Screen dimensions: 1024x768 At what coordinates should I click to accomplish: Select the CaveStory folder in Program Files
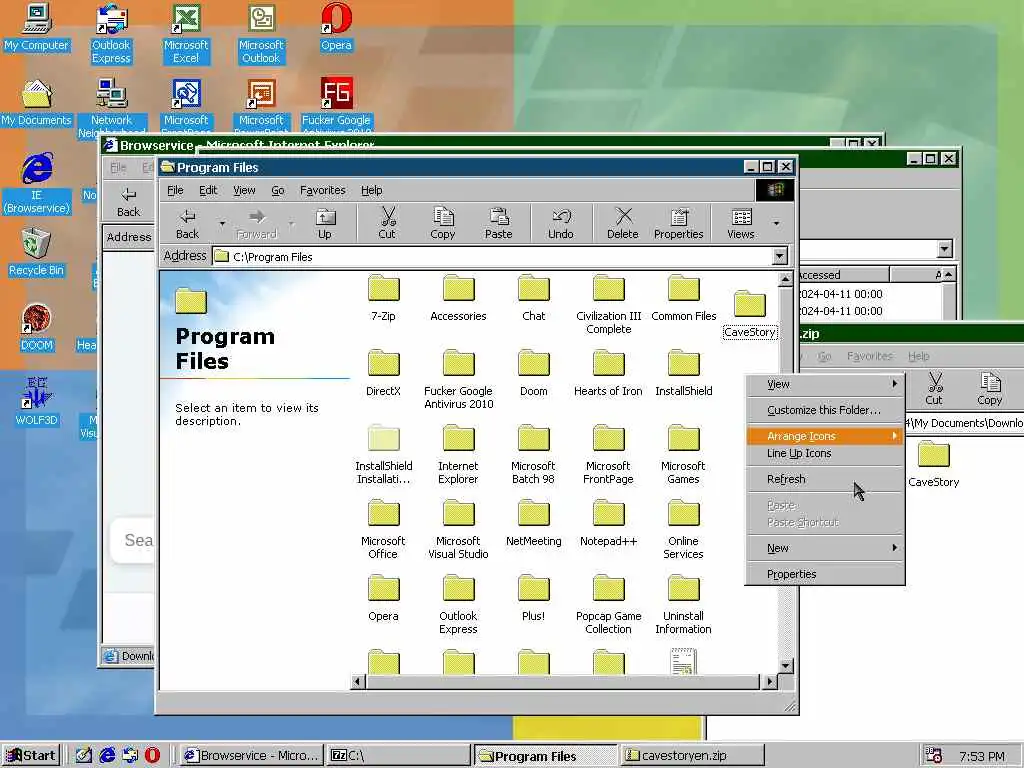[750, 315]
